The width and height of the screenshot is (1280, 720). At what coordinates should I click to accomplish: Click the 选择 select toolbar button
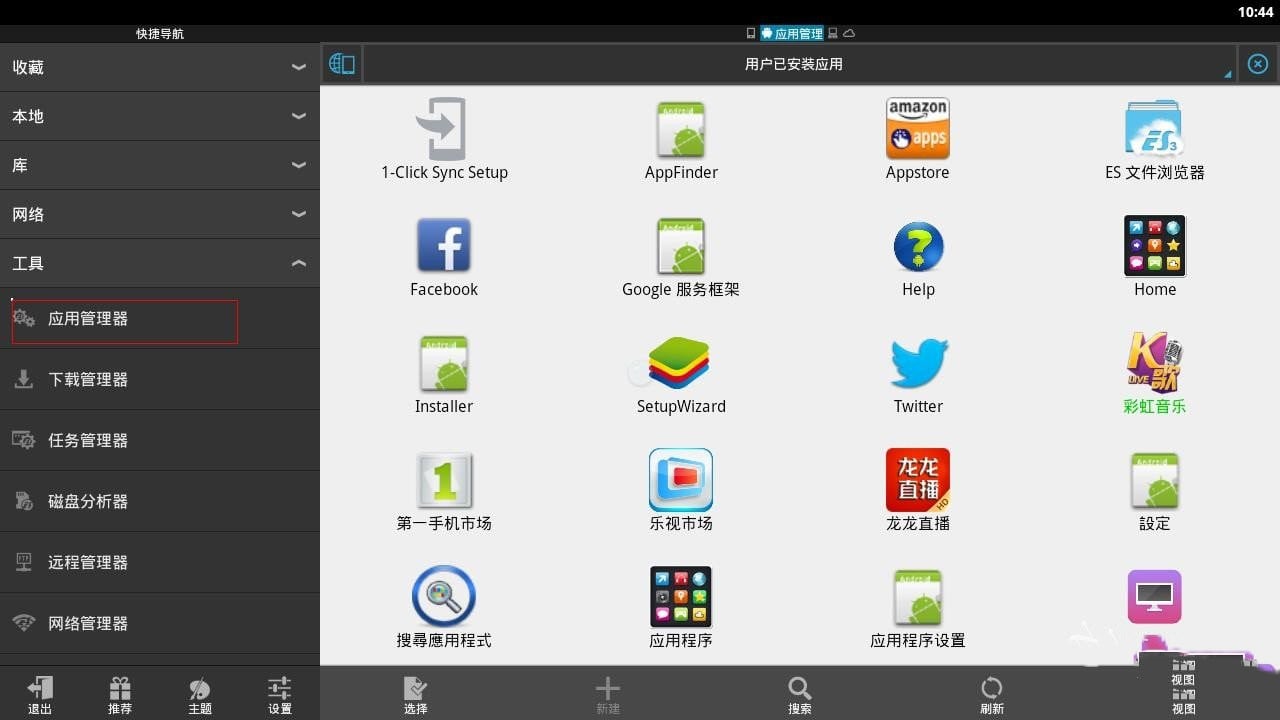coord(415,695)
